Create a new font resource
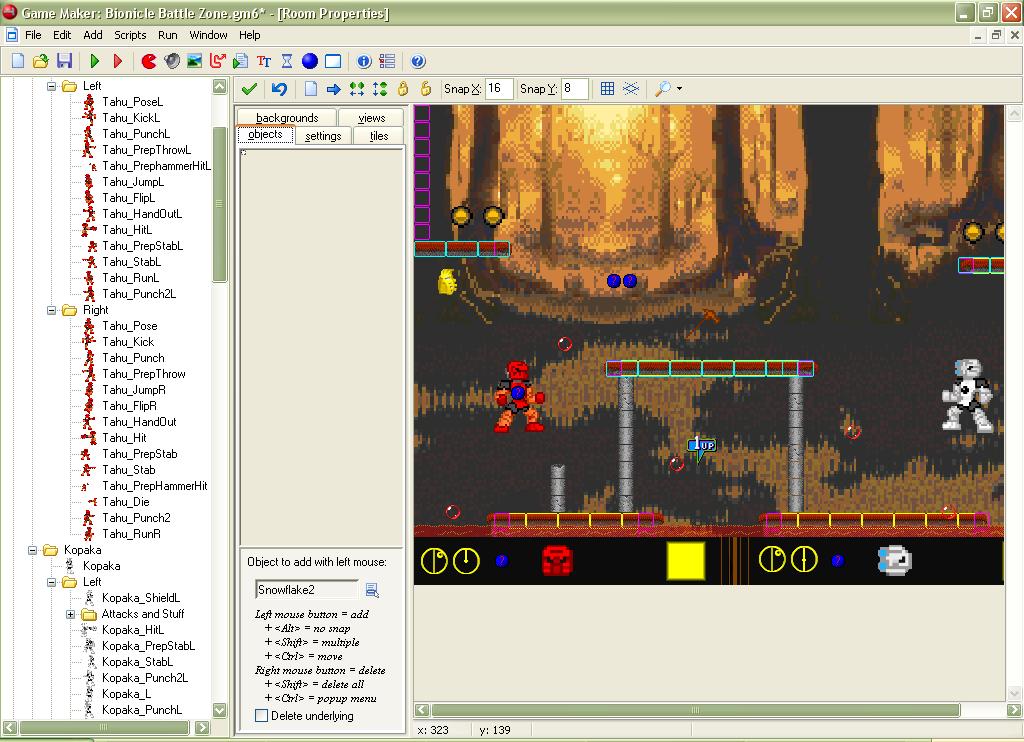Viewport: 1024px width, 742px height. pyautogui.click(x=264, y=61)
